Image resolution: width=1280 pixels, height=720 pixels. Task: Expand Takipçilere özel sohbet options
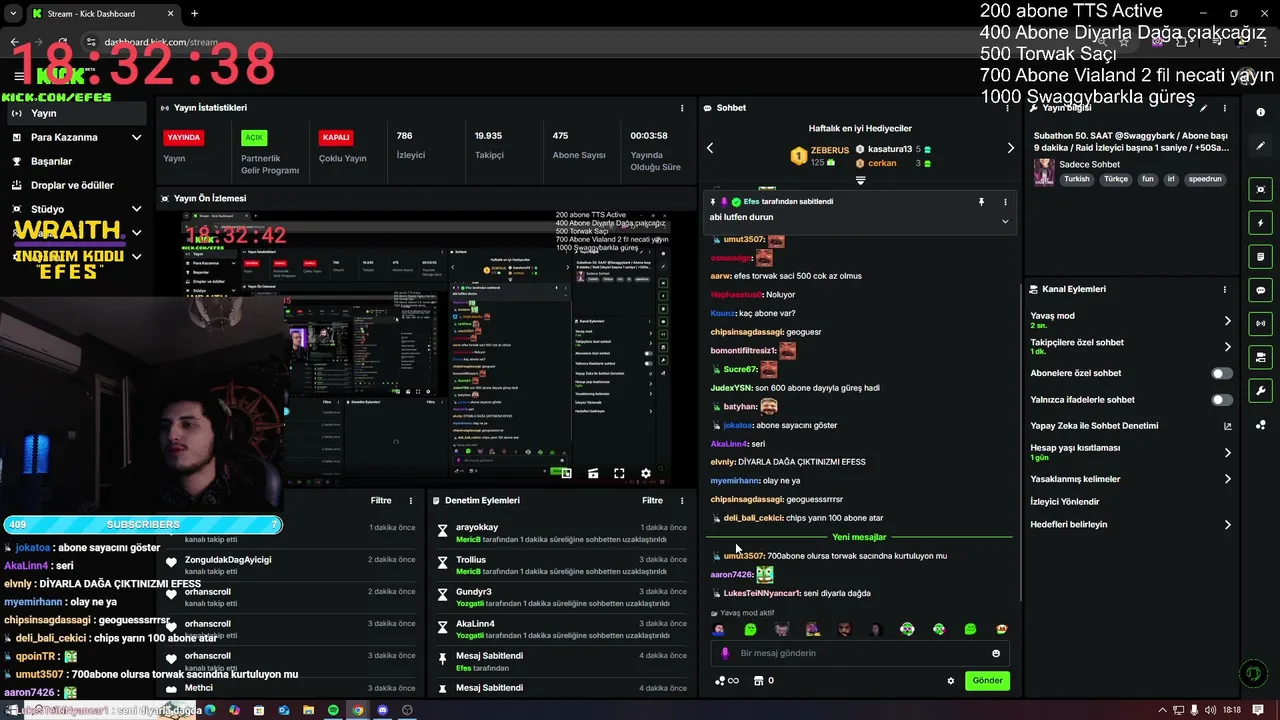tap(1228, 347)
